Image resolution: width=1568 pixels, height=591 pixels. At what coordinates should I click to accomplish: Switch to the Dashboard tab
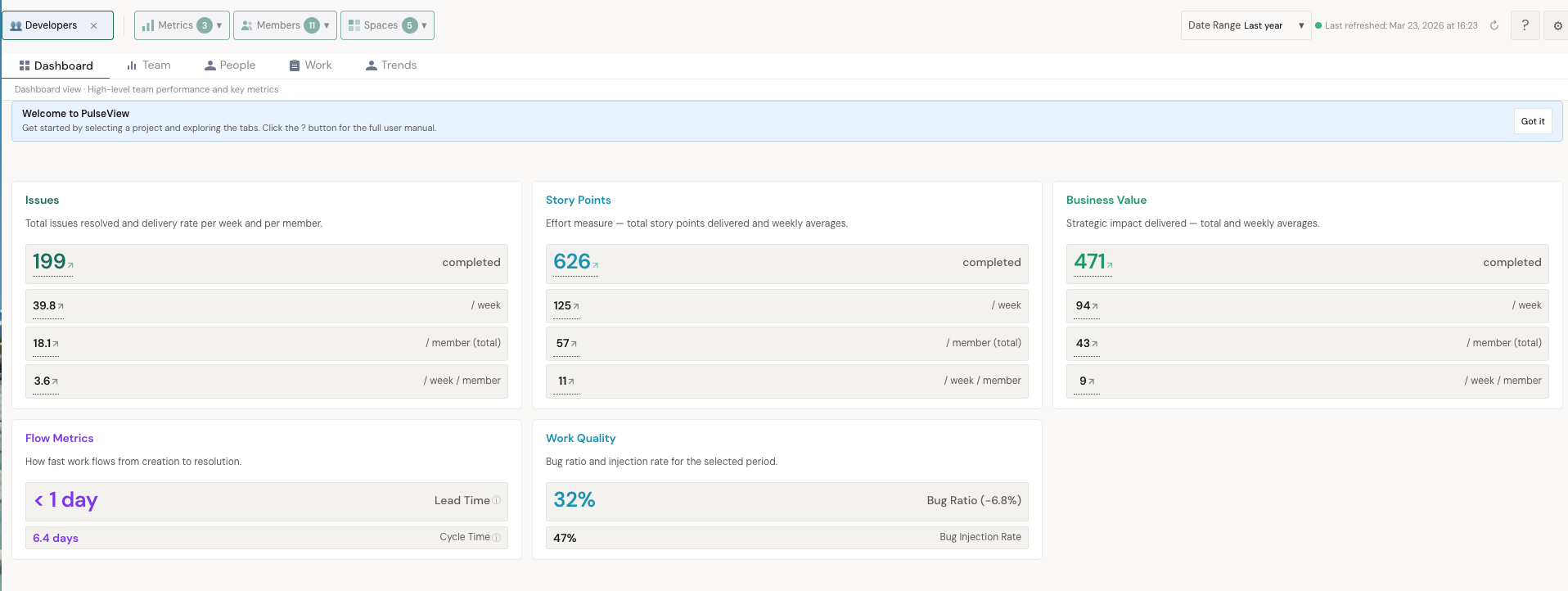56,65
